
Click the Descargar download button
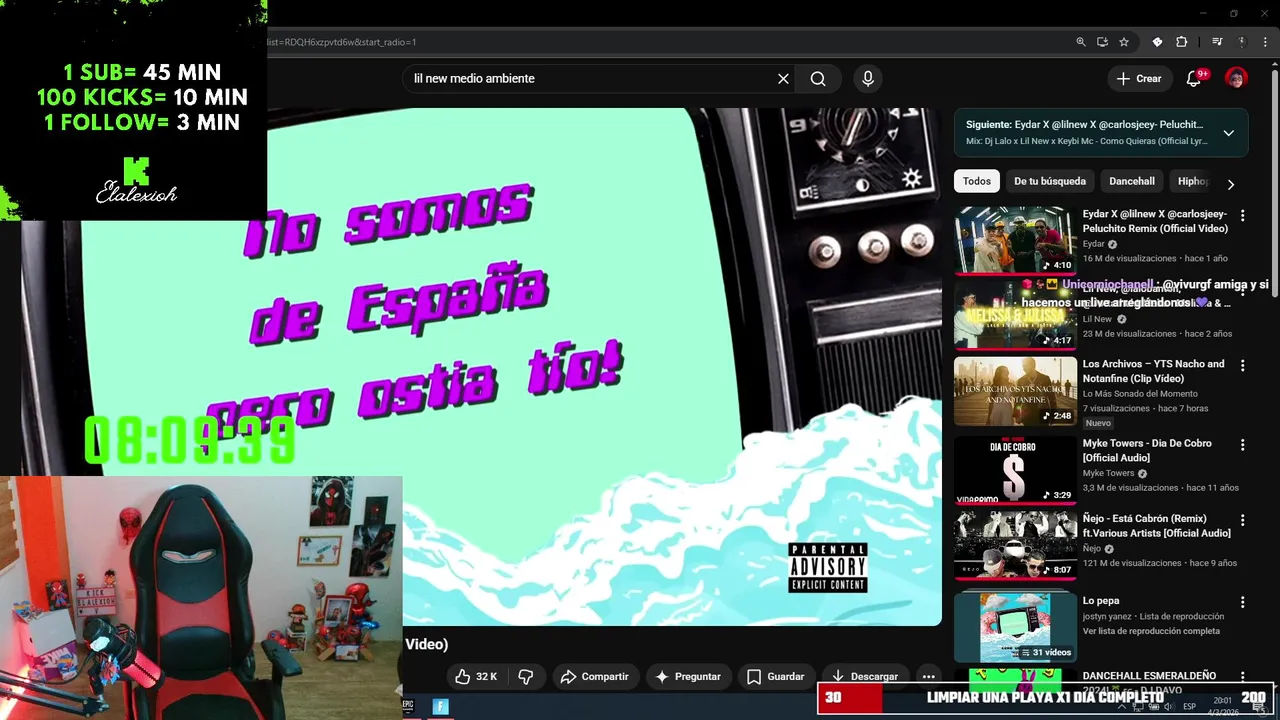[x=865, y=677]
